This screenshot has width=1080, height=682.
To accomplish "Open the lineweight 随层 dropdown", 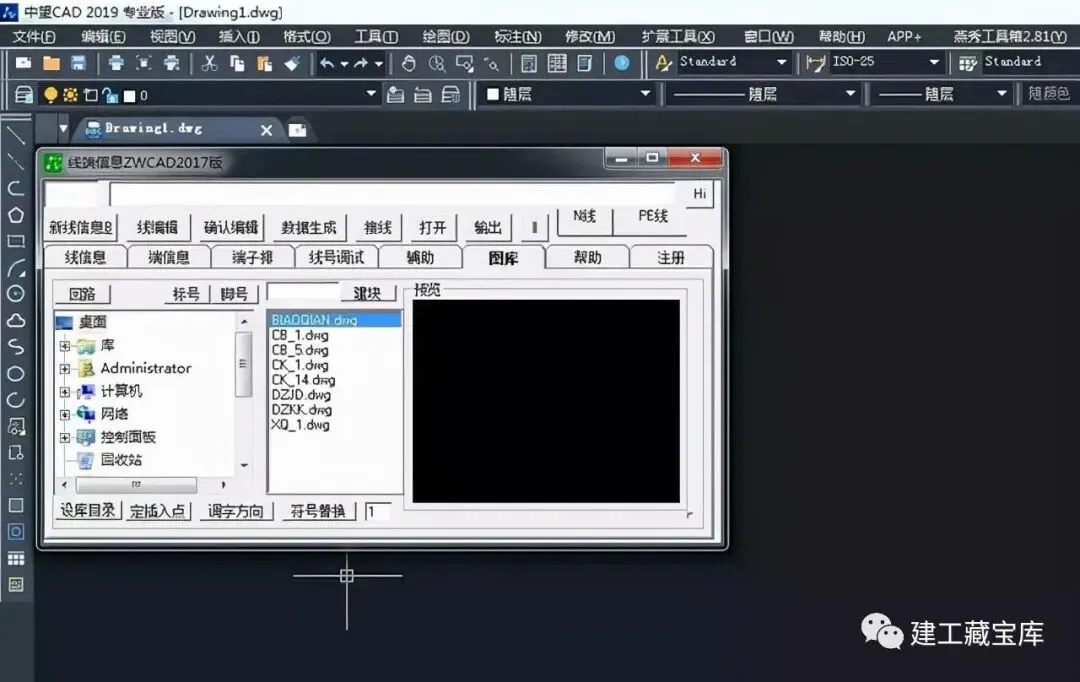I will 1002,93.
